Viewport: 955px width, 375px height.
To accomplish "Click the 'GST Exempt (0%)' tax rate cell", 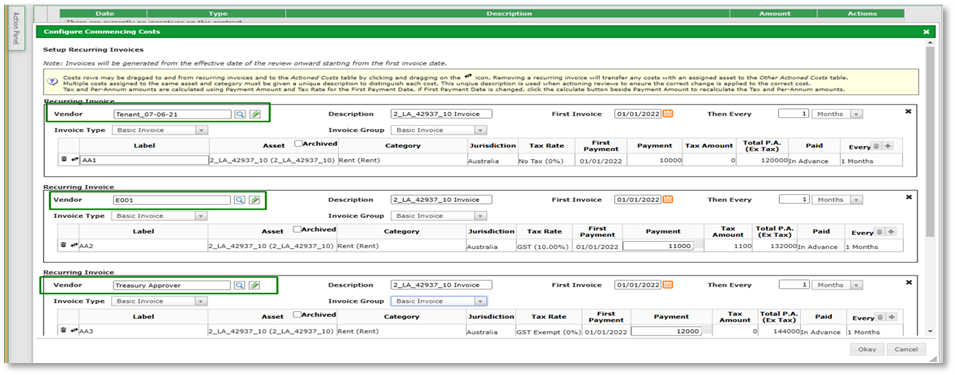I will (x=550, y=332).
